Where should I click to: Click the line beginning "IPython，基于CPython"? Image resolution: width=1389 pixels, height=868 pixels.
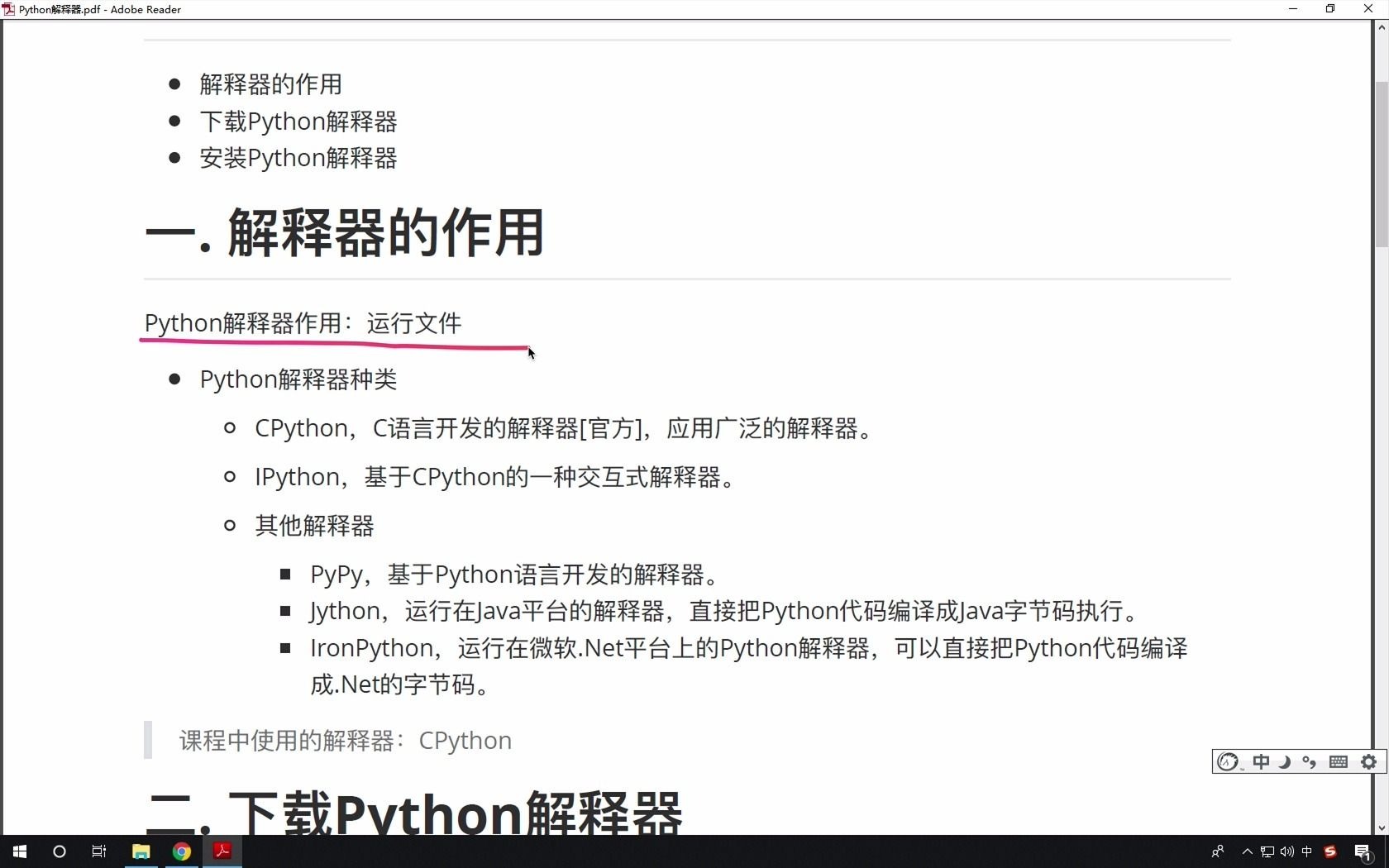click(495, 477)
